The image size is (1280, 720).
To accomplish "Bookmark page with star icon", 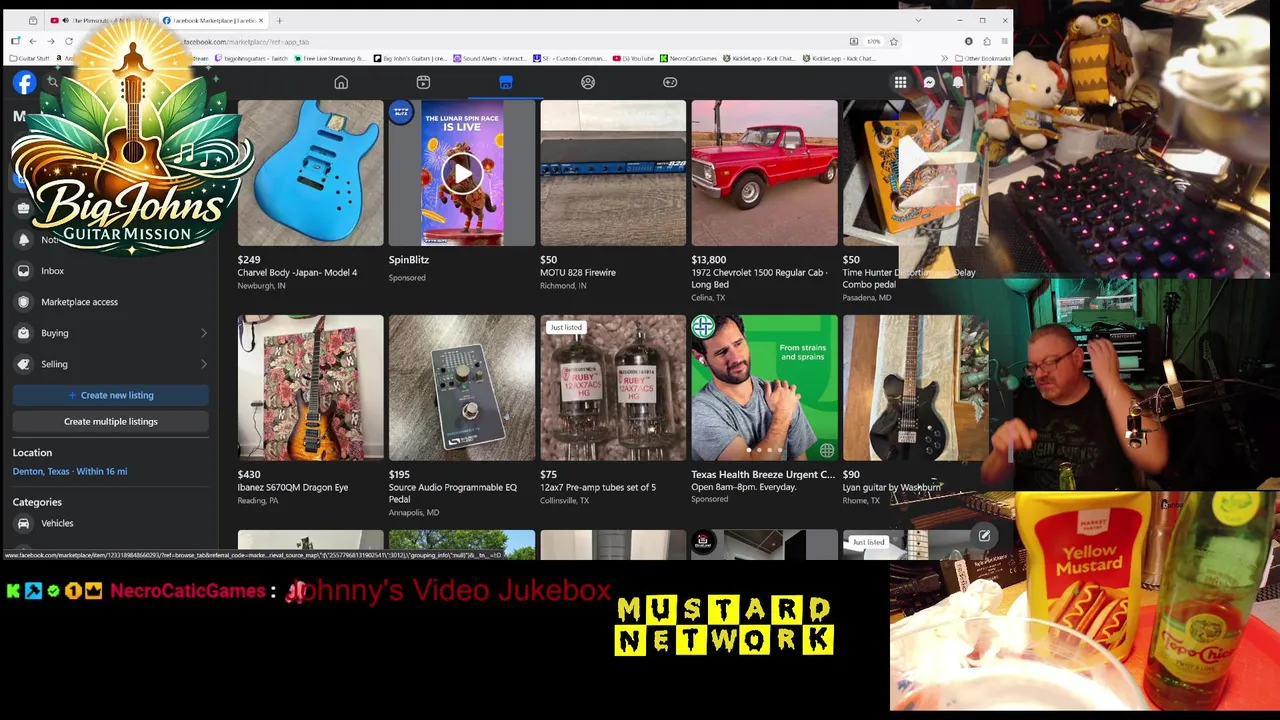I will (893, 42).
